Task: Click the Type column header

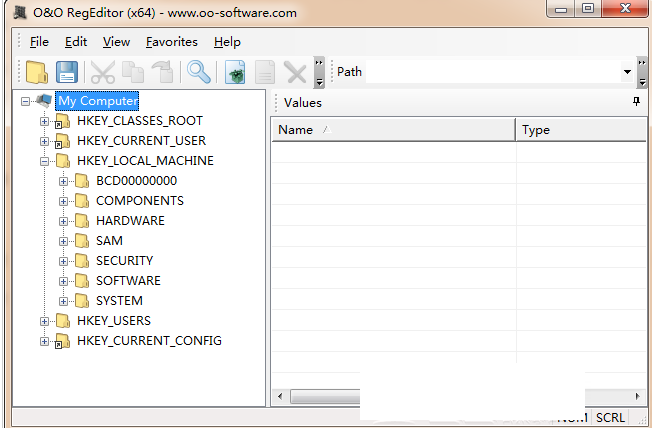Action: click(x=580, y=130)
